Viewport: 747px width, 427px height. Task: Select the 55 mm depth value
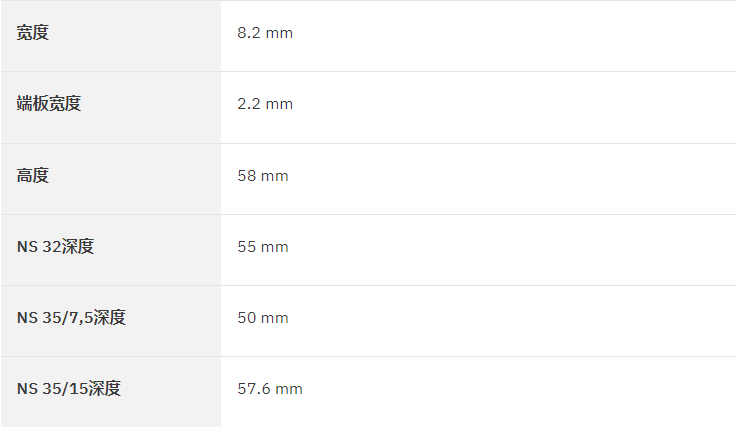pyautogui.click(x=263, y=247)
